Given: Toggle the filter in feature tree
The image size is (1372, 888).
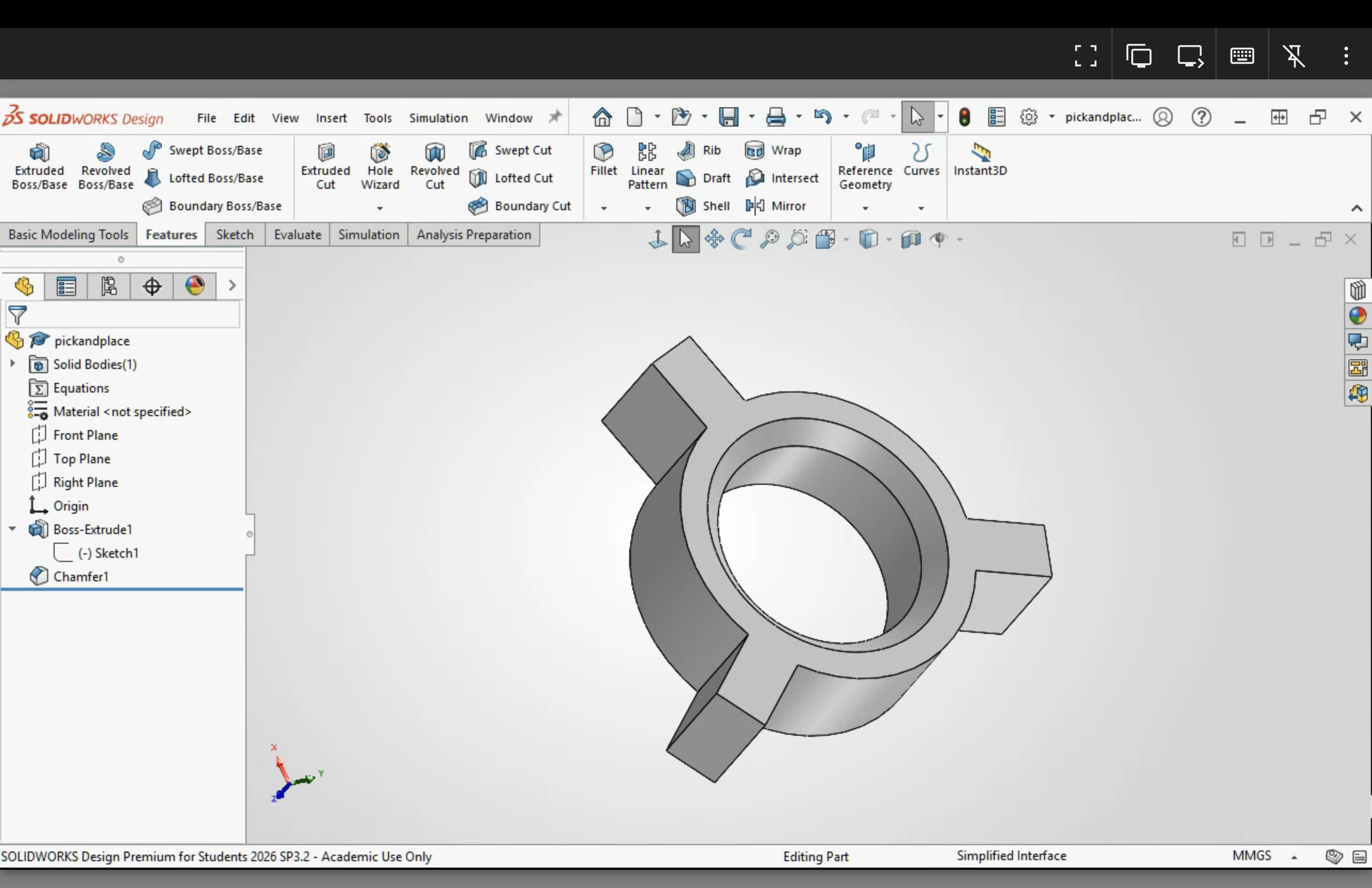Looking at the screenshot, I should pyautogui.click(x=17, y=315).
